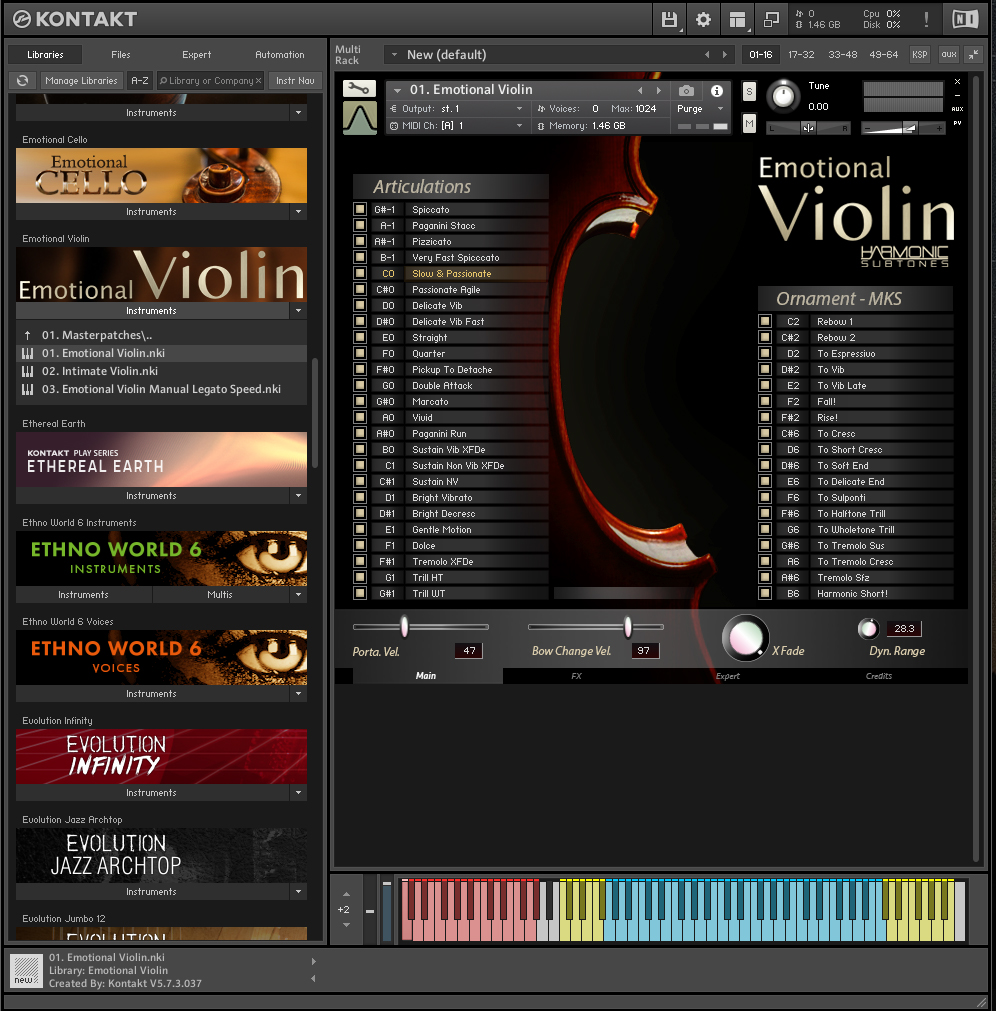Toggle the Spiccato articulation checkbox
Viewport: 996px width, 1011px height.
coord(360,209)
